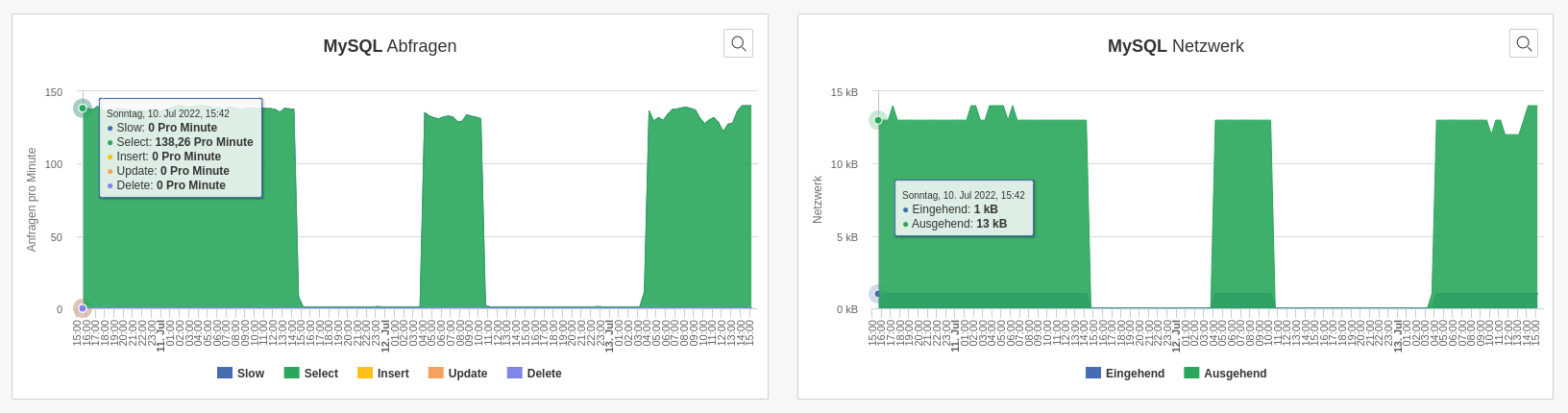Image resolution: width=1568 pixels, height=413 pixels.
Task: Click the 100 y-axis value in Abfragen
Action: [x=54, y=164]
